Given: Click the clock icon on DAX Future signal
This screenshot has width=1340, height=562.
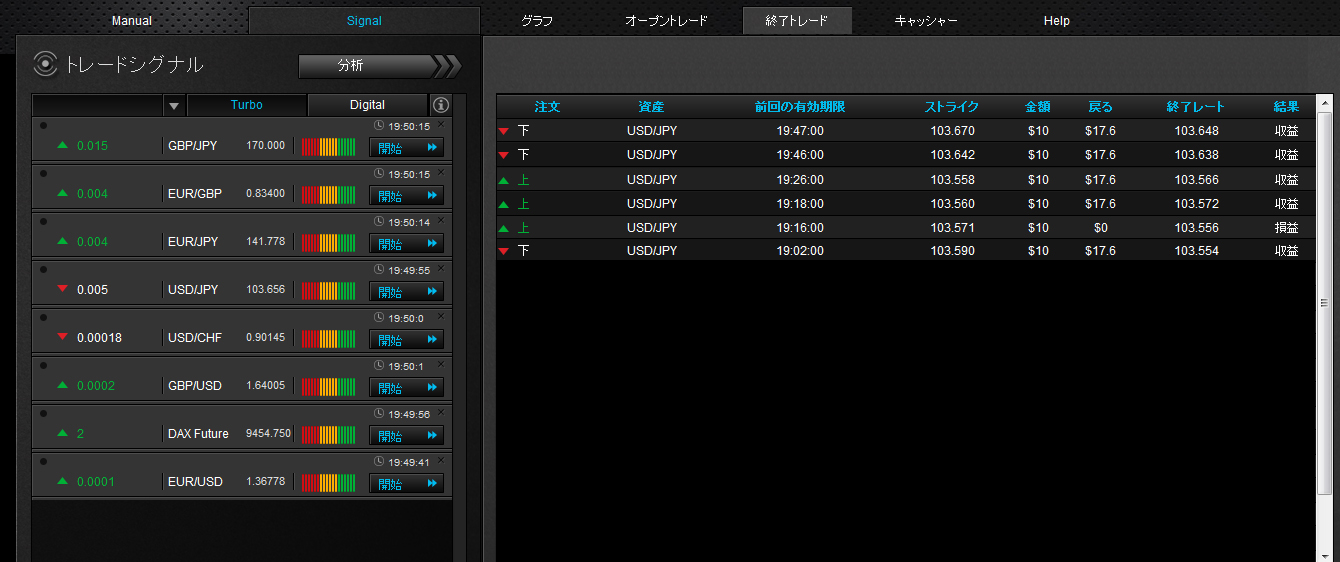Looking at the screenshot, I should click(379, 414).
